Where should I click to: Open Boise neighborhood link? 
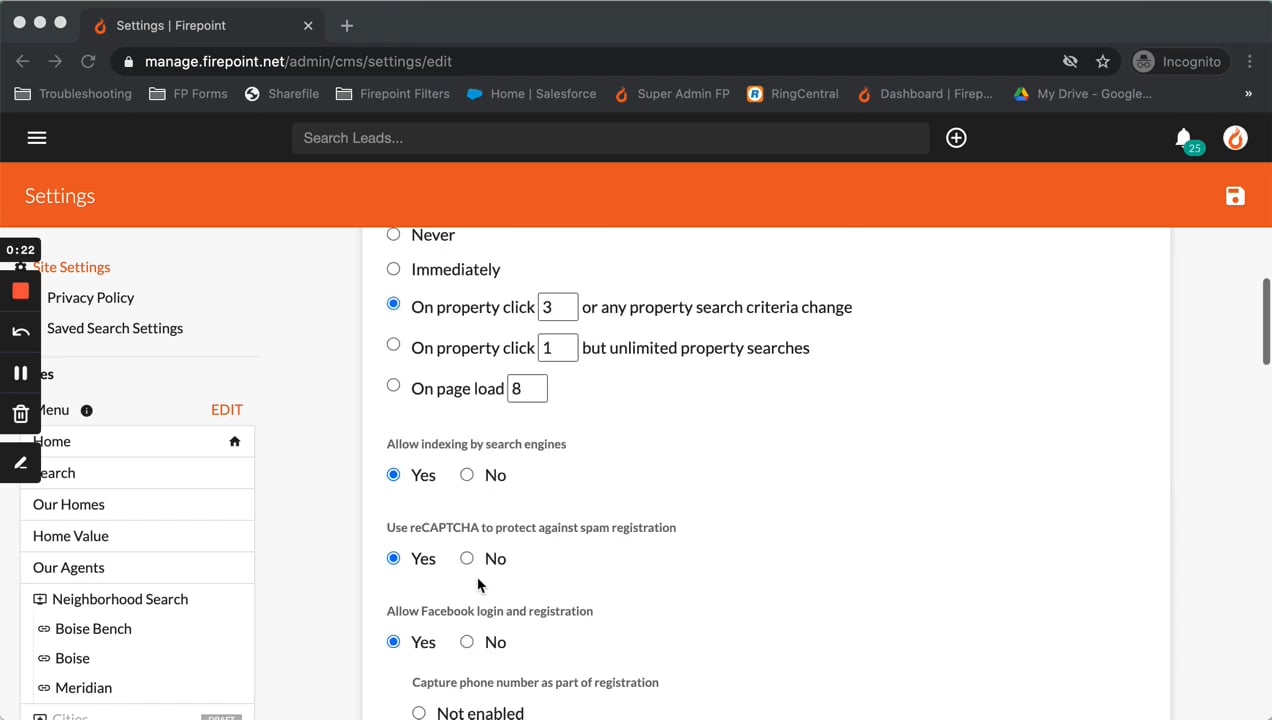click(72, 658)
